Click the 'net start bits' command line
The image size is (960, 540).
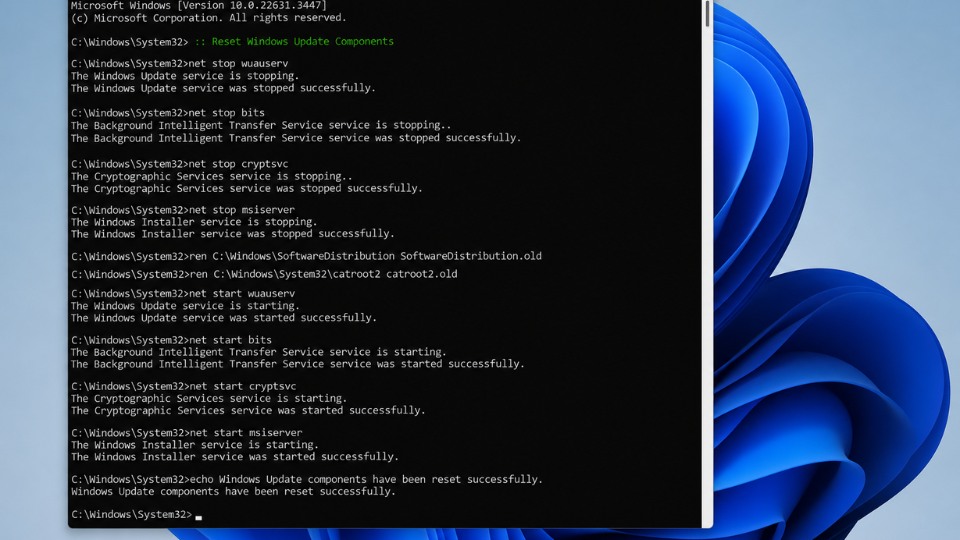pos(171,340)
